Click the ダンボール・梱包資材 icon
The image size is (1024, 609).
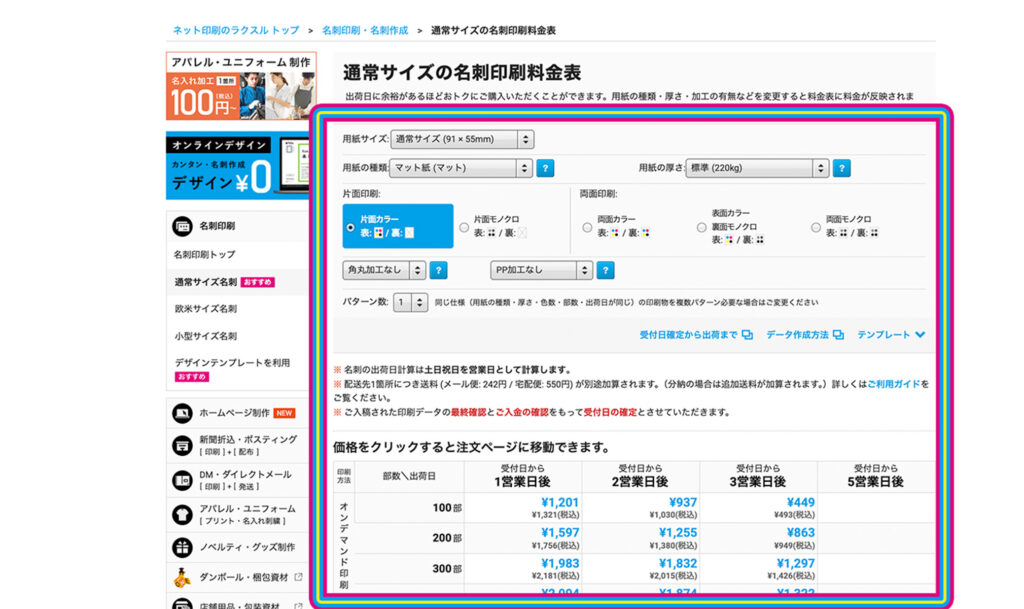pos(182,578)
